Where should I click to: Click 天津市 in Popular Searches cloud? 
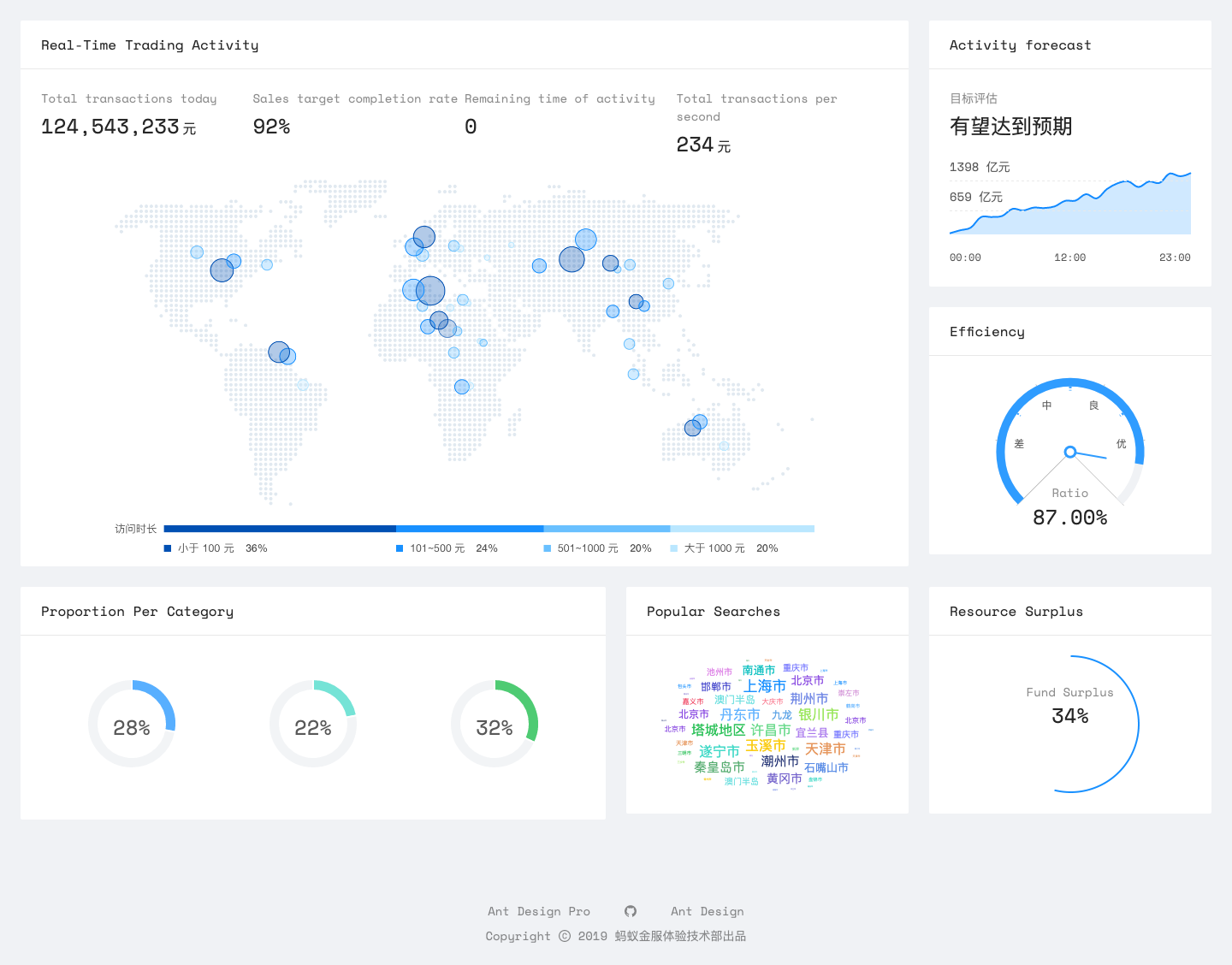point(825,749)
